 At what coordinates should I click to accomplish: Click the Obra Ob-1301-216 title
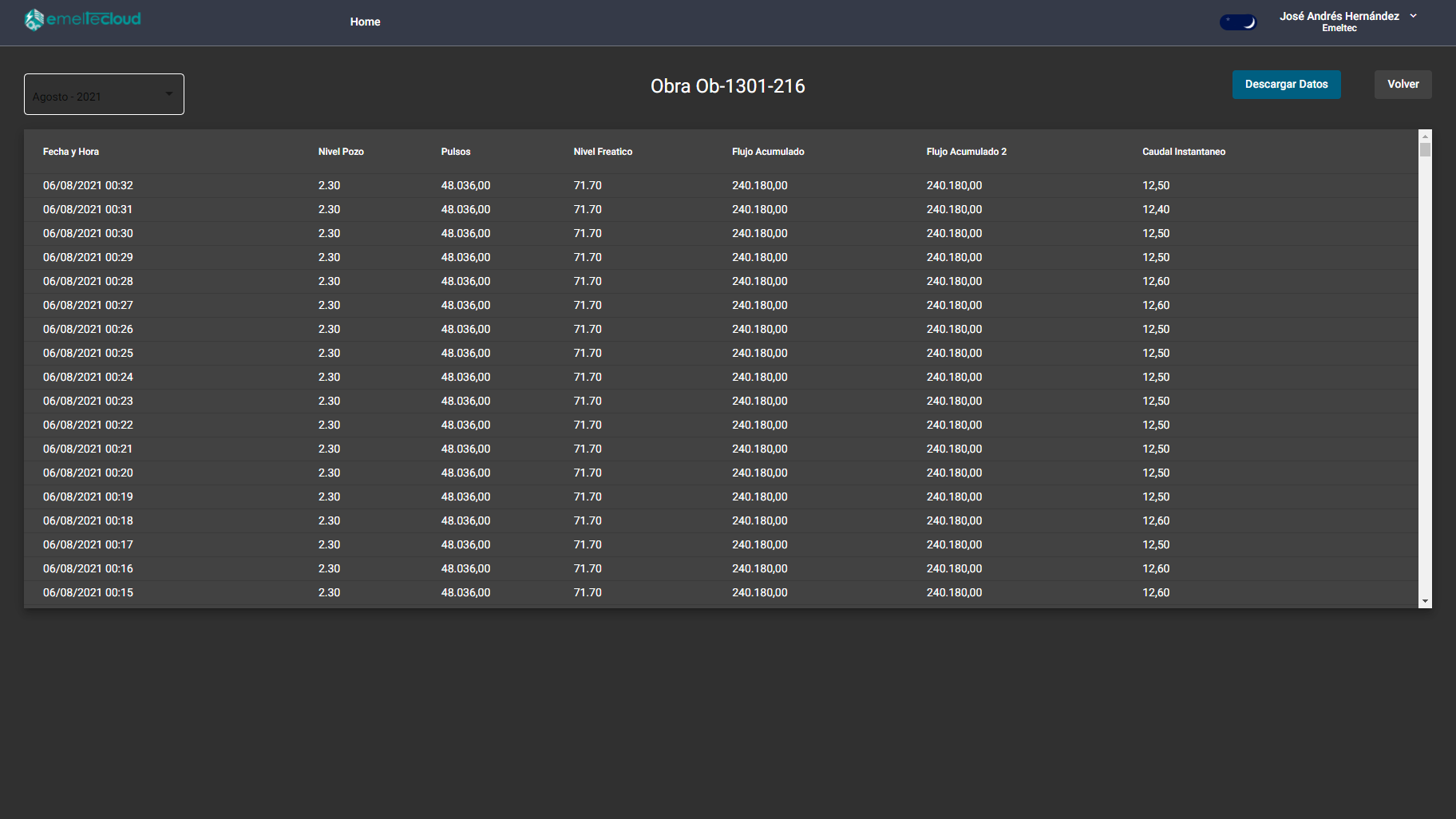(x=728, y=86)
